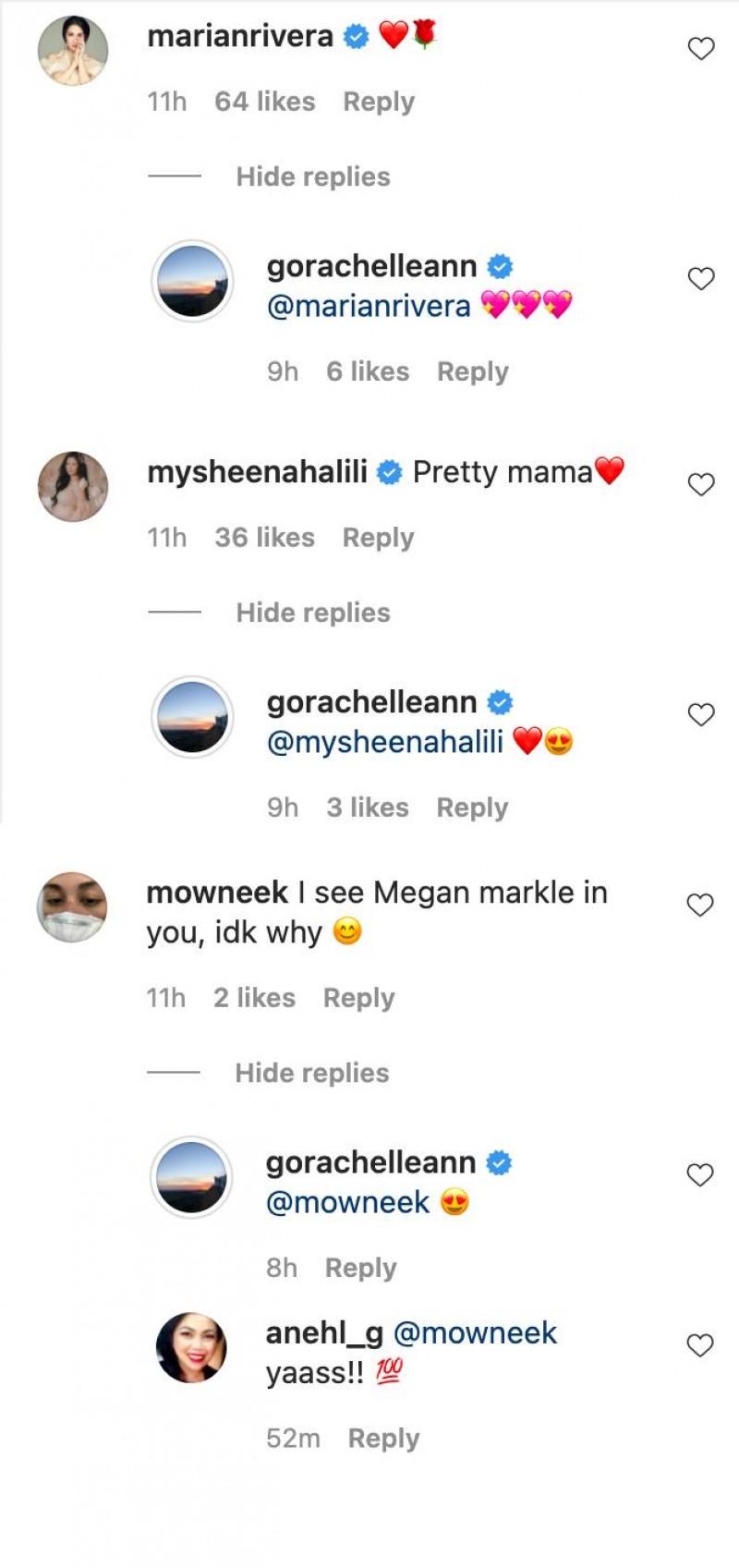Viewport: 739px width, 1568px height.
Task: View the 36 likes on mysheenahalili's comment
Action: point(265,538)
